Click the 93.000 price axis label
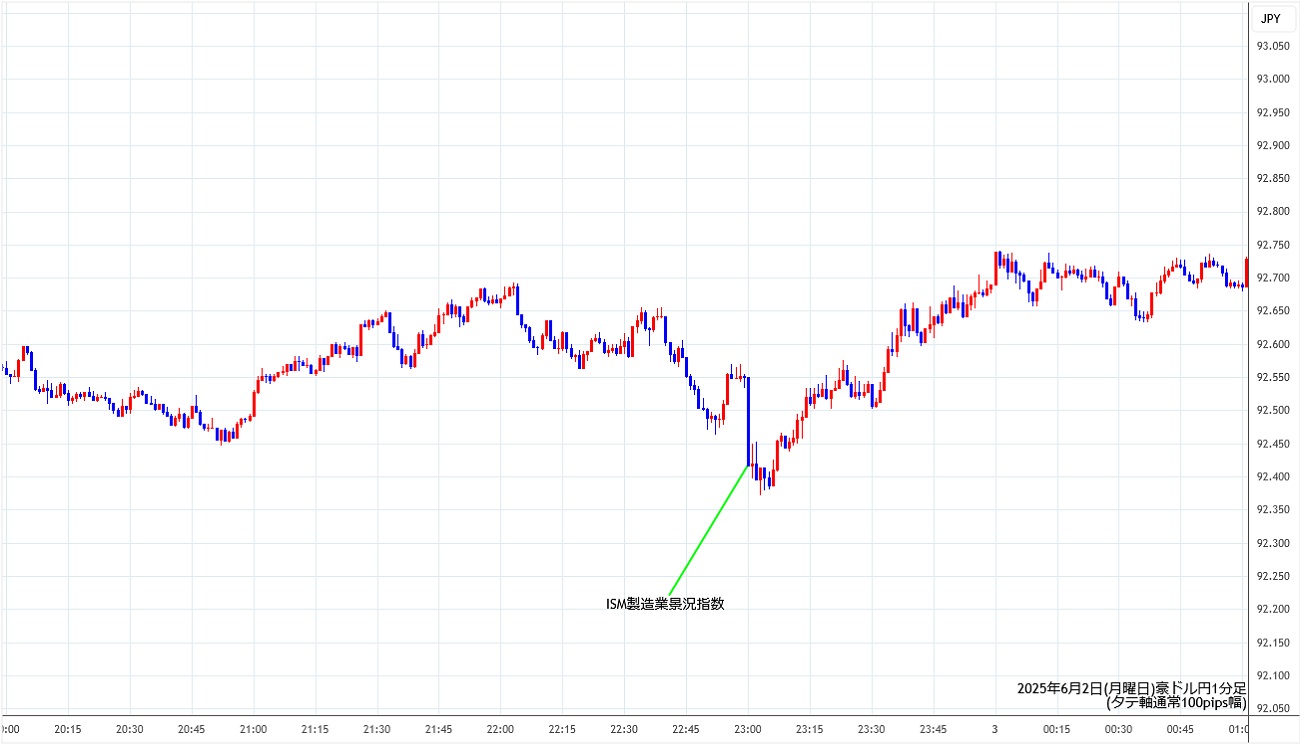1300x745 pixels. pos(1274,79)
